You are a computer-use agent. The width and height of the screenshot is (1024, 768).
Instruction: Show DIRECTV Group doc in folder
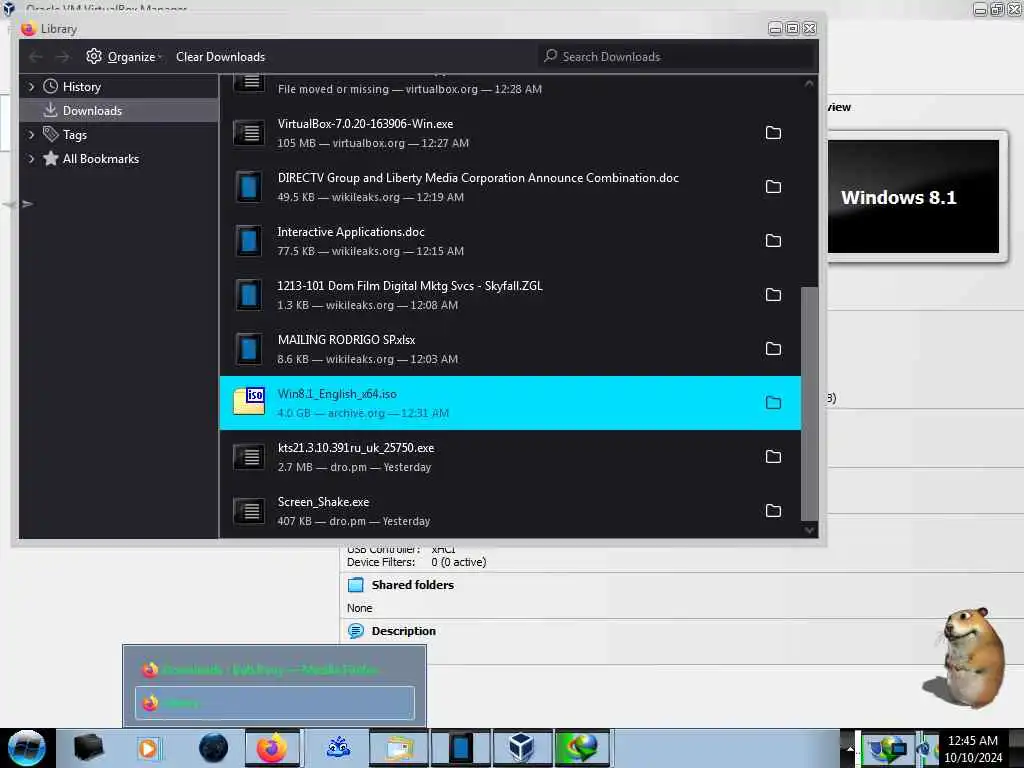(x=773, y=187)
